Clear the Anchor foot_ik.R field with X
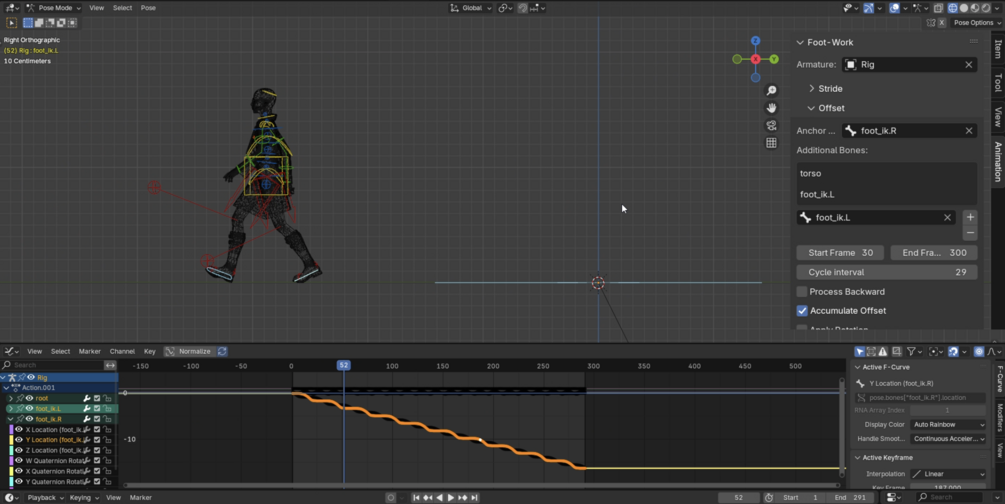The height and width of the screenshot is (504, 1005). coord(968,131)
